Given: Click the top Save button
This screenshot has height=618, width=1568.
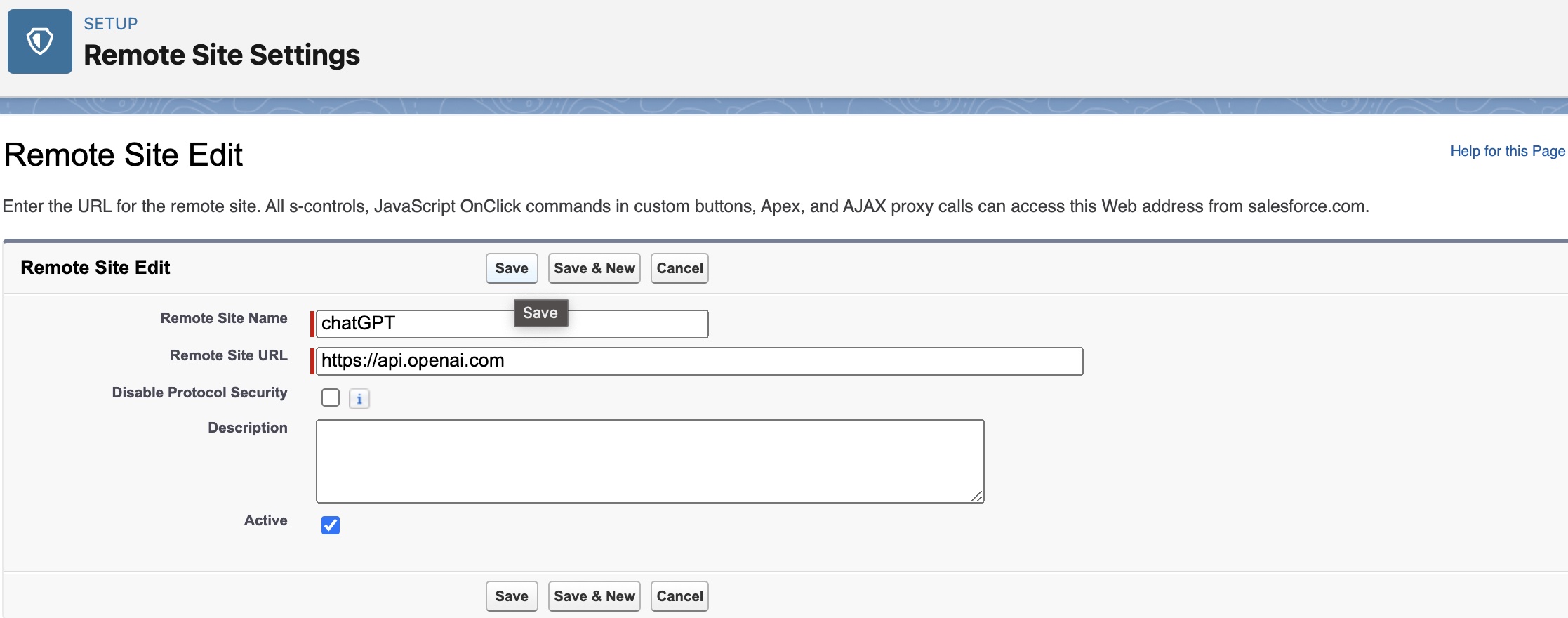Looking at the screenshot, I should point(512,268).
